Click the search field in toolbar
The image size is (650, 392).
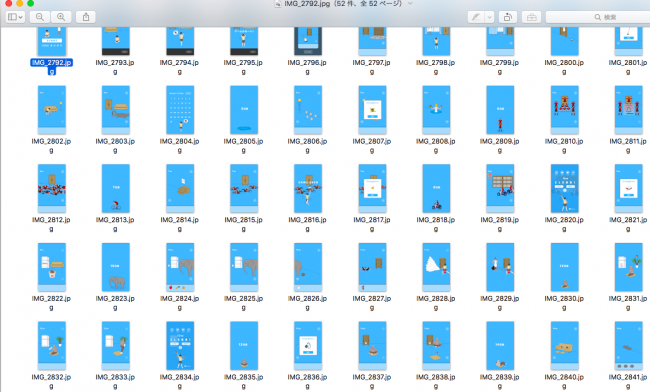click(599, 17)
